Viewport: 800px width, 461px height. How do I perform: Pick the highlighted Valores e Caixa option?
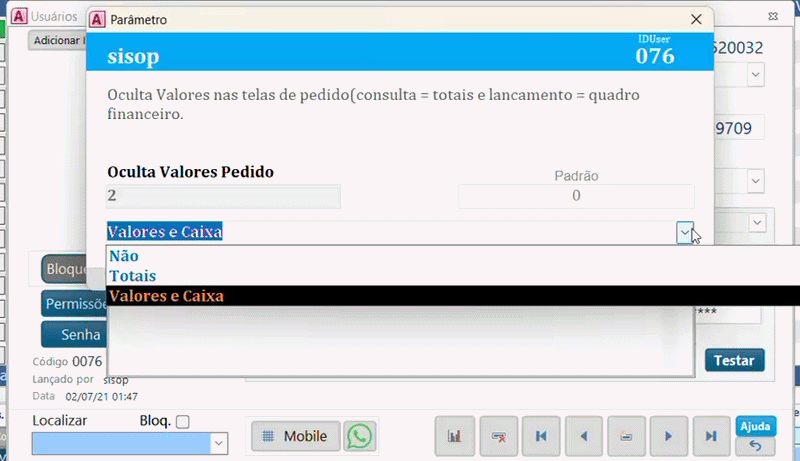[x=166, y=296]
